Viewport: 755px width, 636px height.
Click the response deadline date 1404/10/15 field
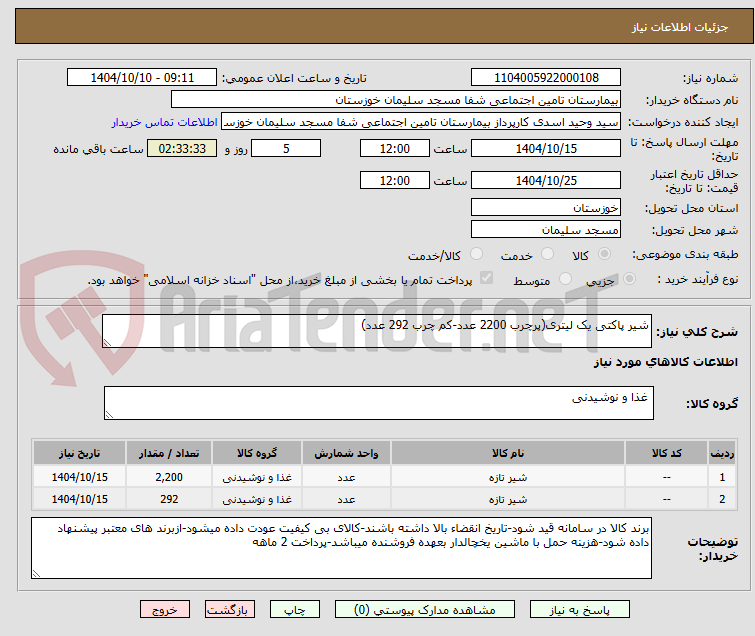pos(546,148)
